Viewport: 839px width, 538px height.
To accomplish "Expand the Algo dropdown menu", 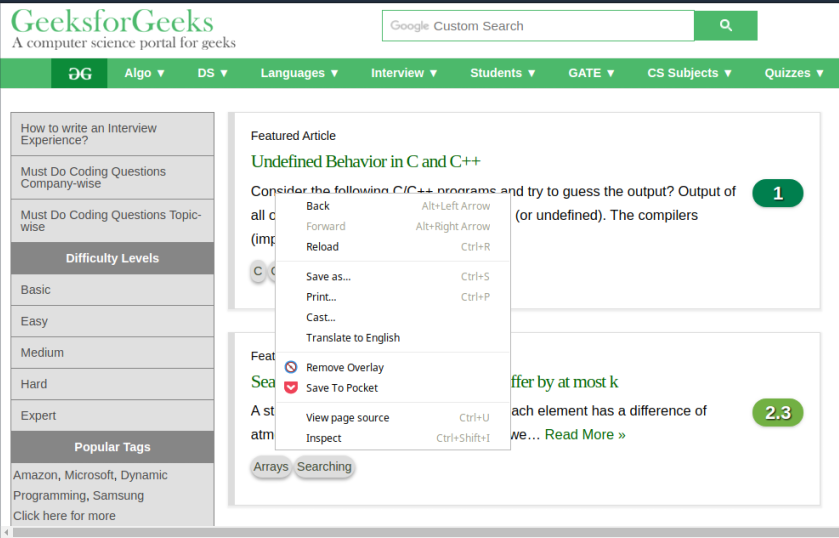I will [x=144, y=73].
